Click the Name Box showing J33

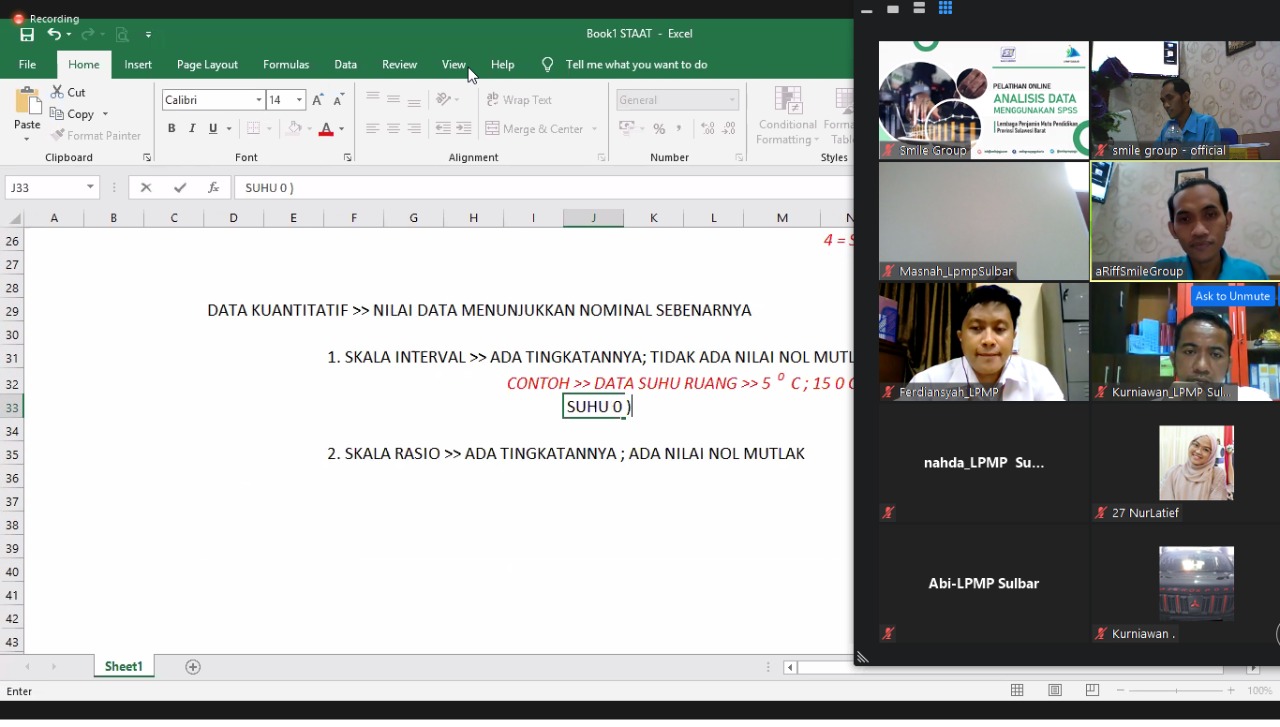(x=45, y=187)
